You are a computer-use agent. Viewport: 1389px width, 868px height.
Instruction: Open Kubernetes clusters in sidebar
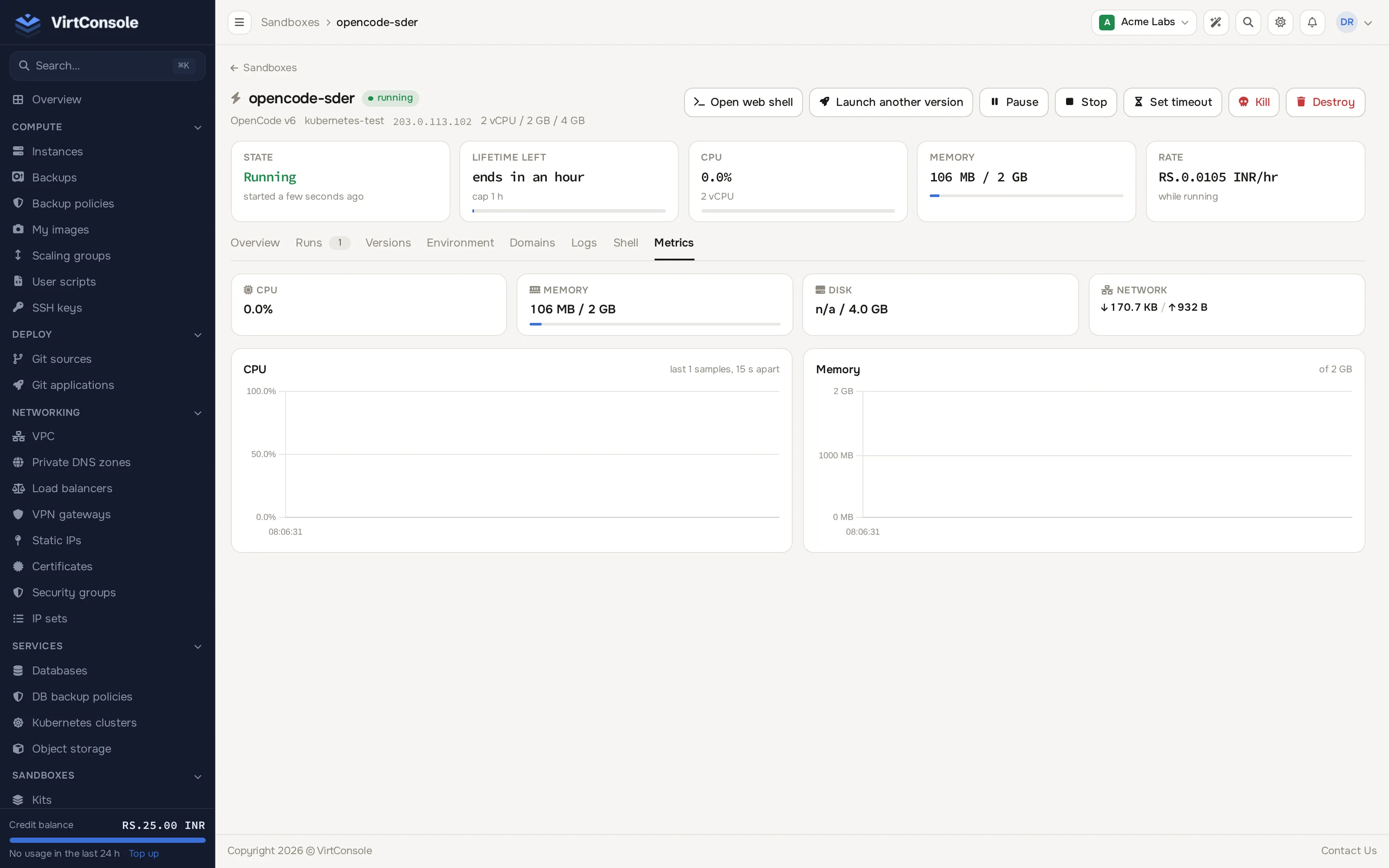107,723
